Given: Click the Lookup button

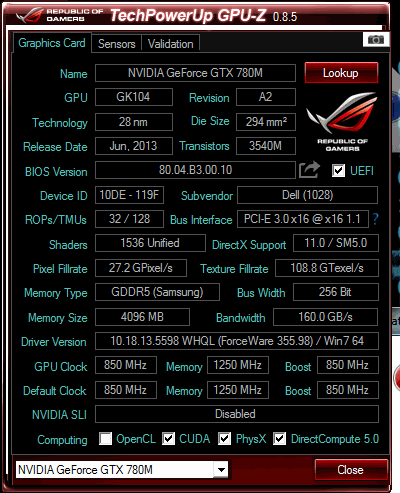Looking at the screenshot, I should coord(341,73).
